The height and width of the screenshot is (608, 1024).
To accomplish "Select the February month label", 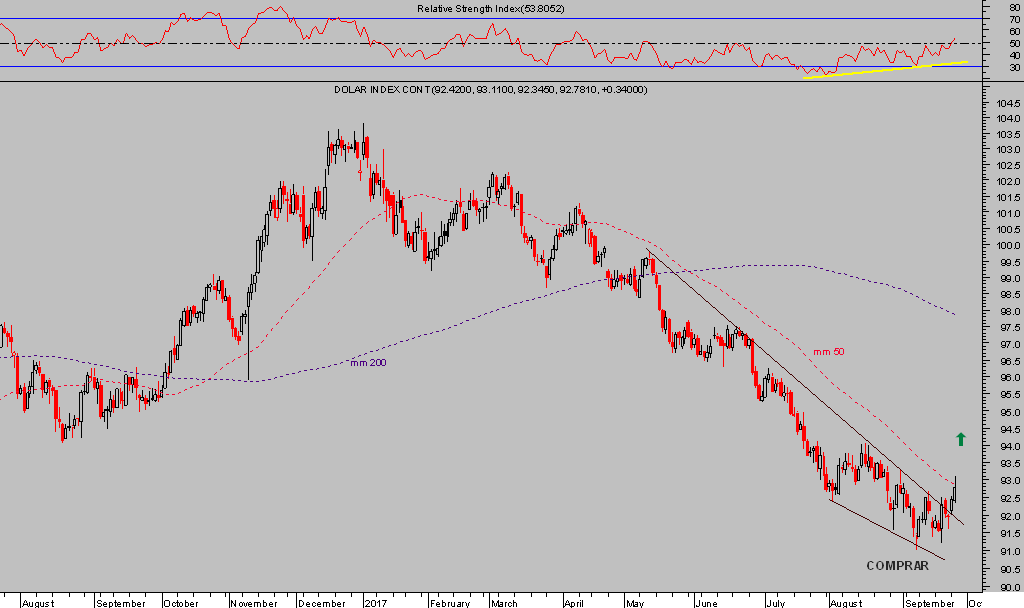I will click(448, 603).
